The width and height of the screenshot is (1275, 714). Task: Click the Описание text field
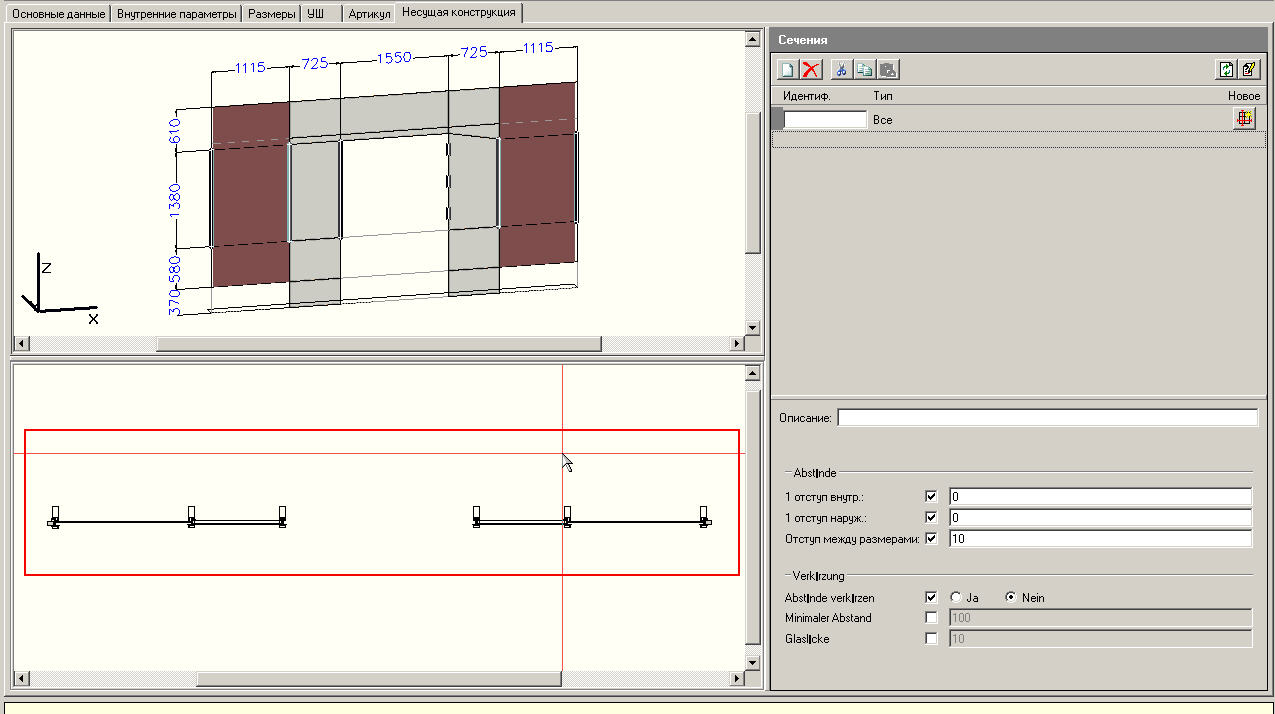[x=1047, y=417]
